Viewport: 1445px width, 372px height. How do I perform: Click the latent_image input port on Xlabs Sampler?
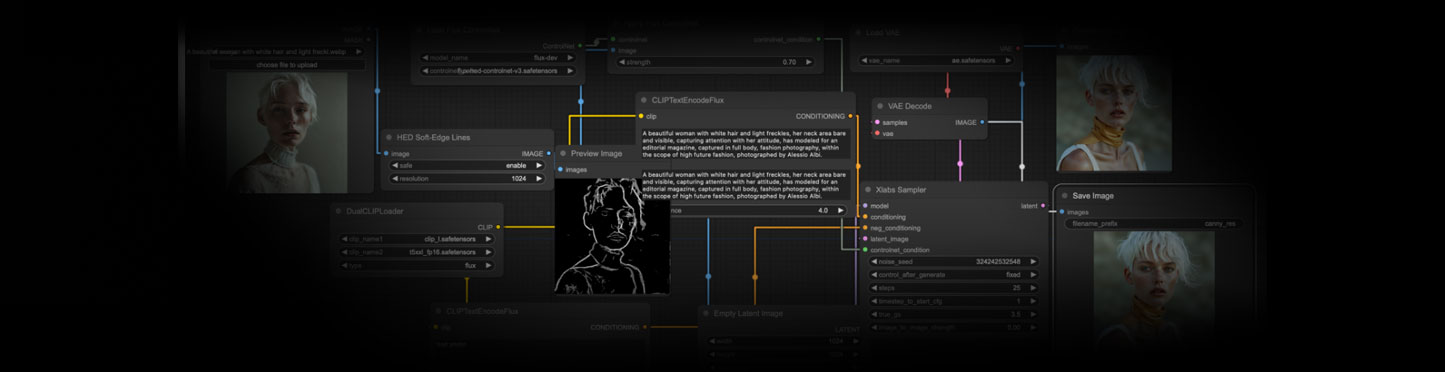click(865, 239)
